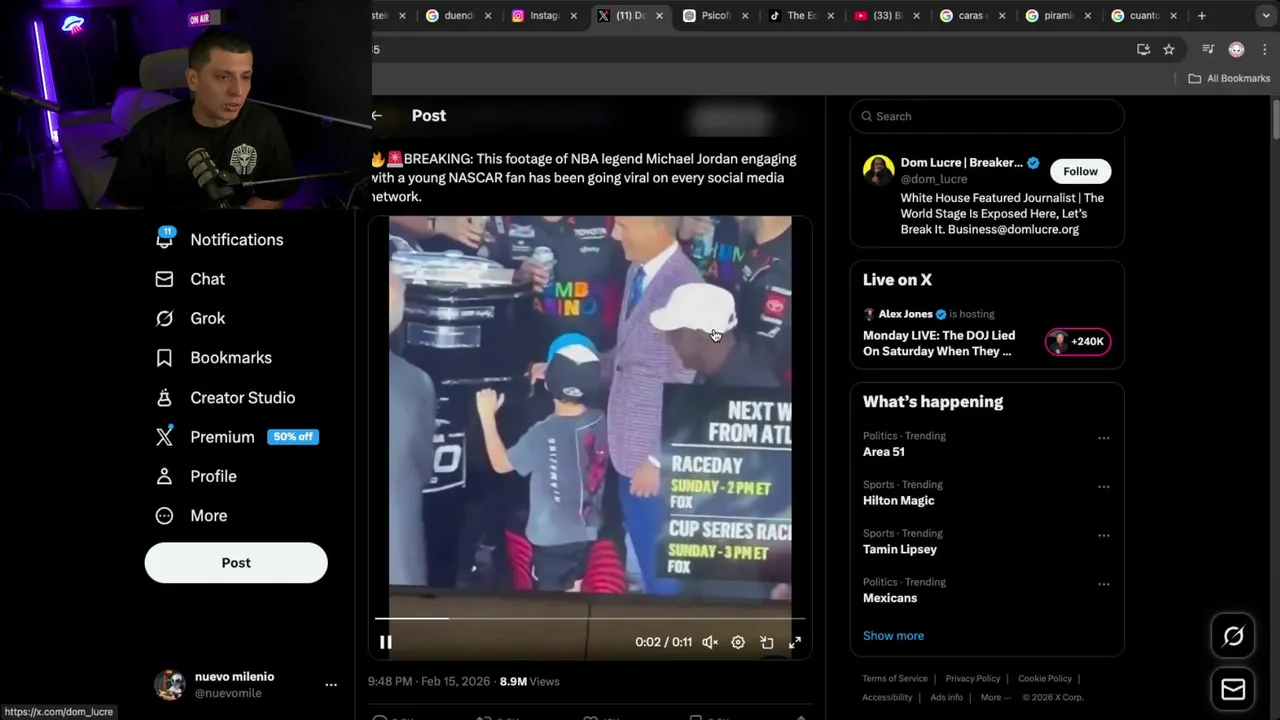The height and width of the screenshot is (720, 1280).
Task: Click the search field on X
Action: [987, 116]
